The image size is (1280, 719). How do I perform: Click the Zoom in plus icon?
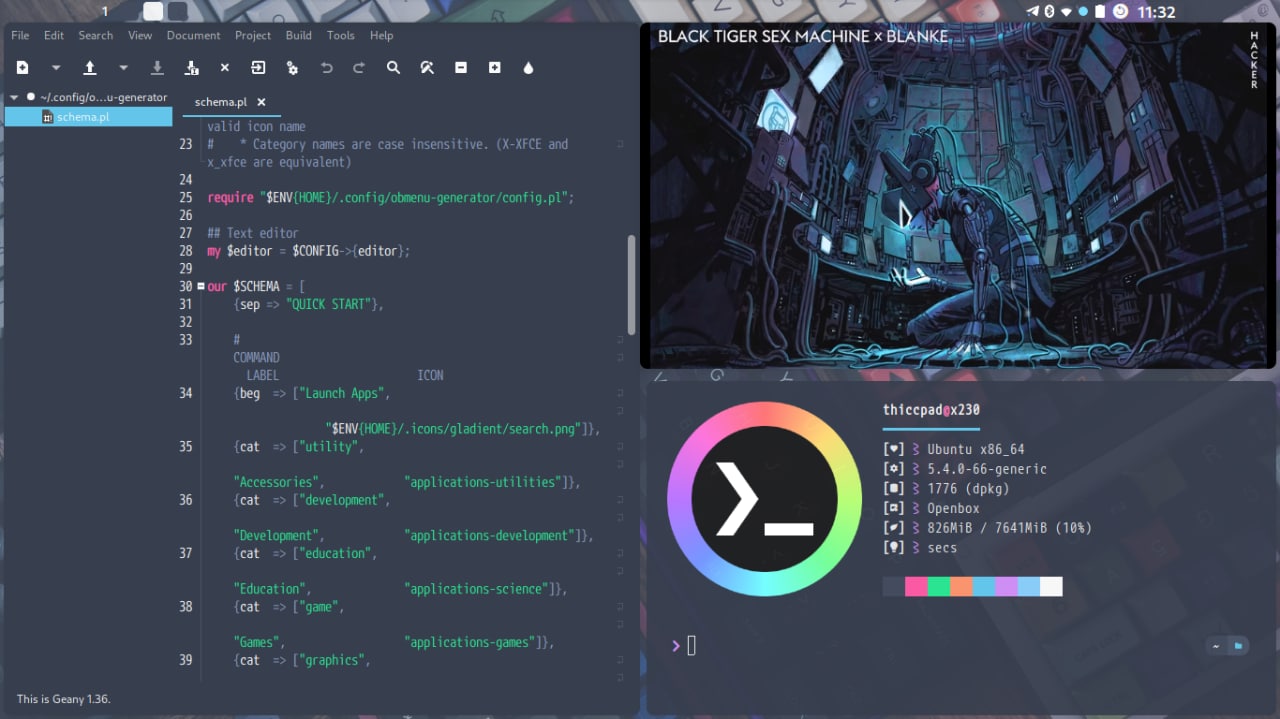(x=494, y=68)
